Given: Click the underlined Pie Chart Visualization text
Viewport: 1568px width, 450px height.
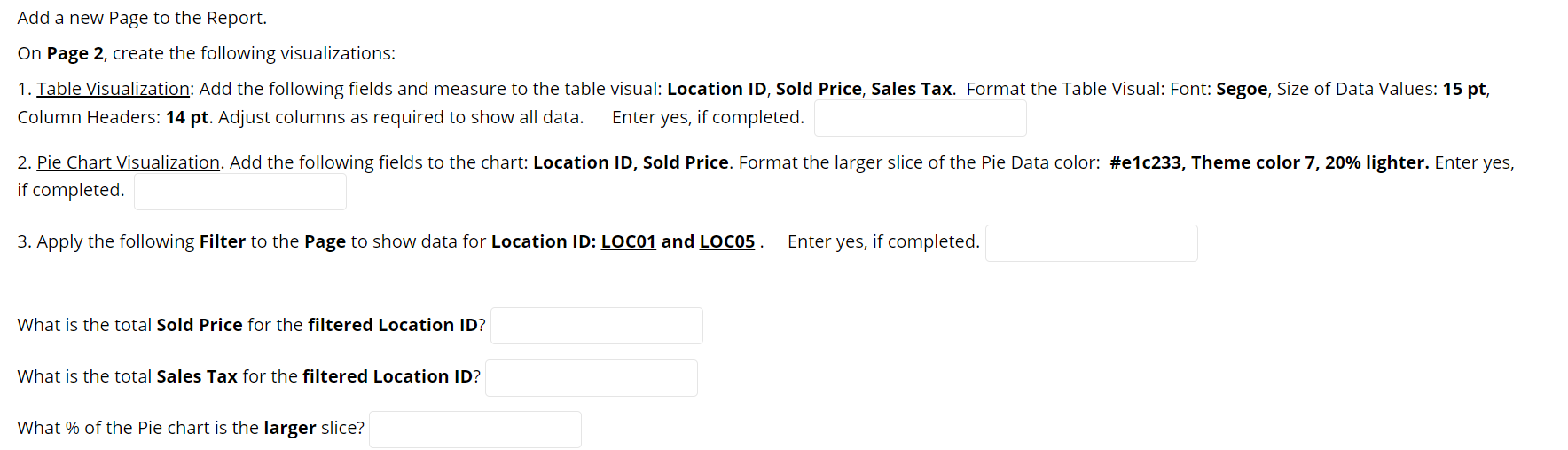Looking at the screenshot, I should click(x=128, y=162).
